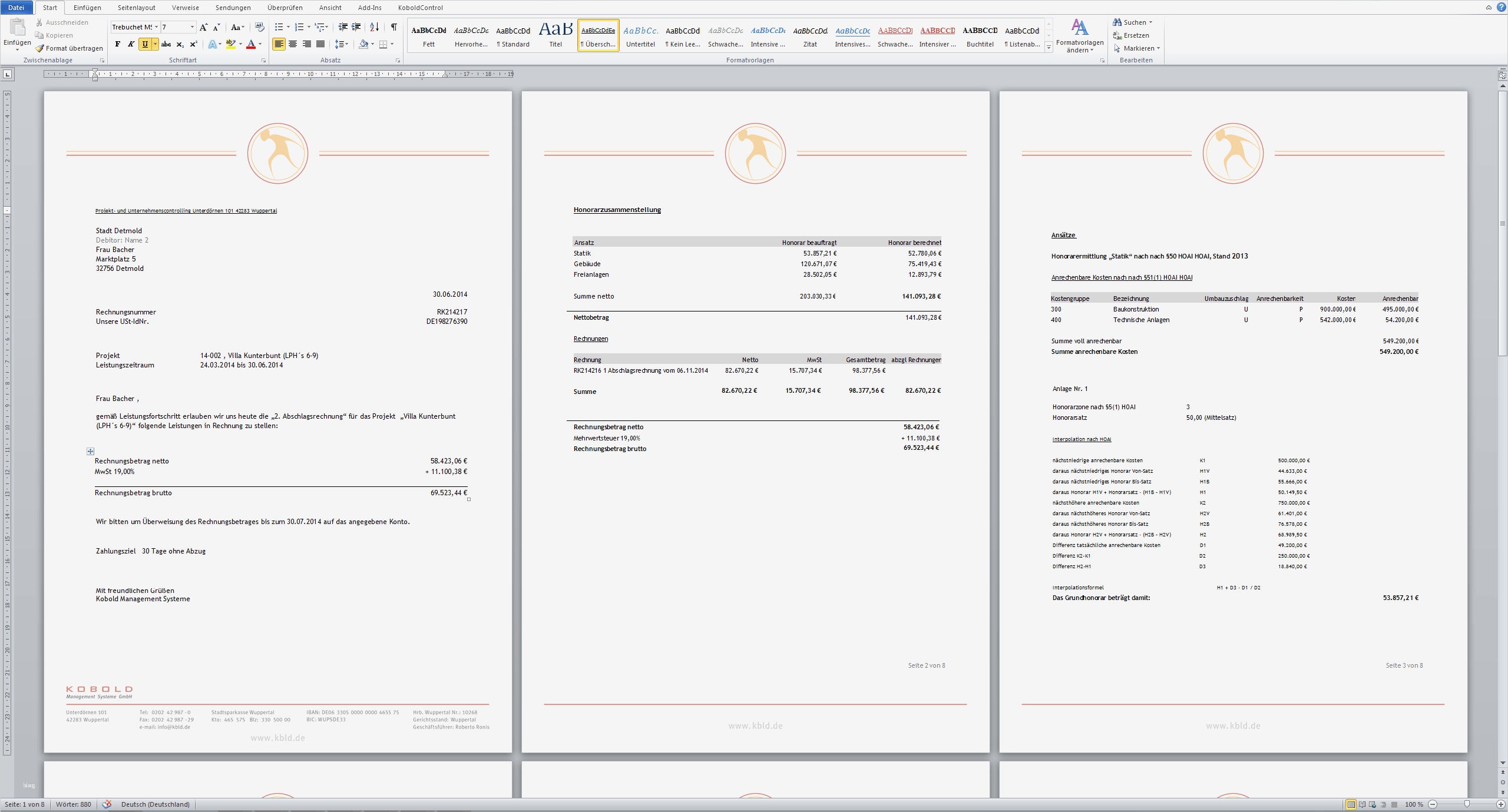Center align the paragraph text
This screenshot has width=1508, height=812.
293,44
